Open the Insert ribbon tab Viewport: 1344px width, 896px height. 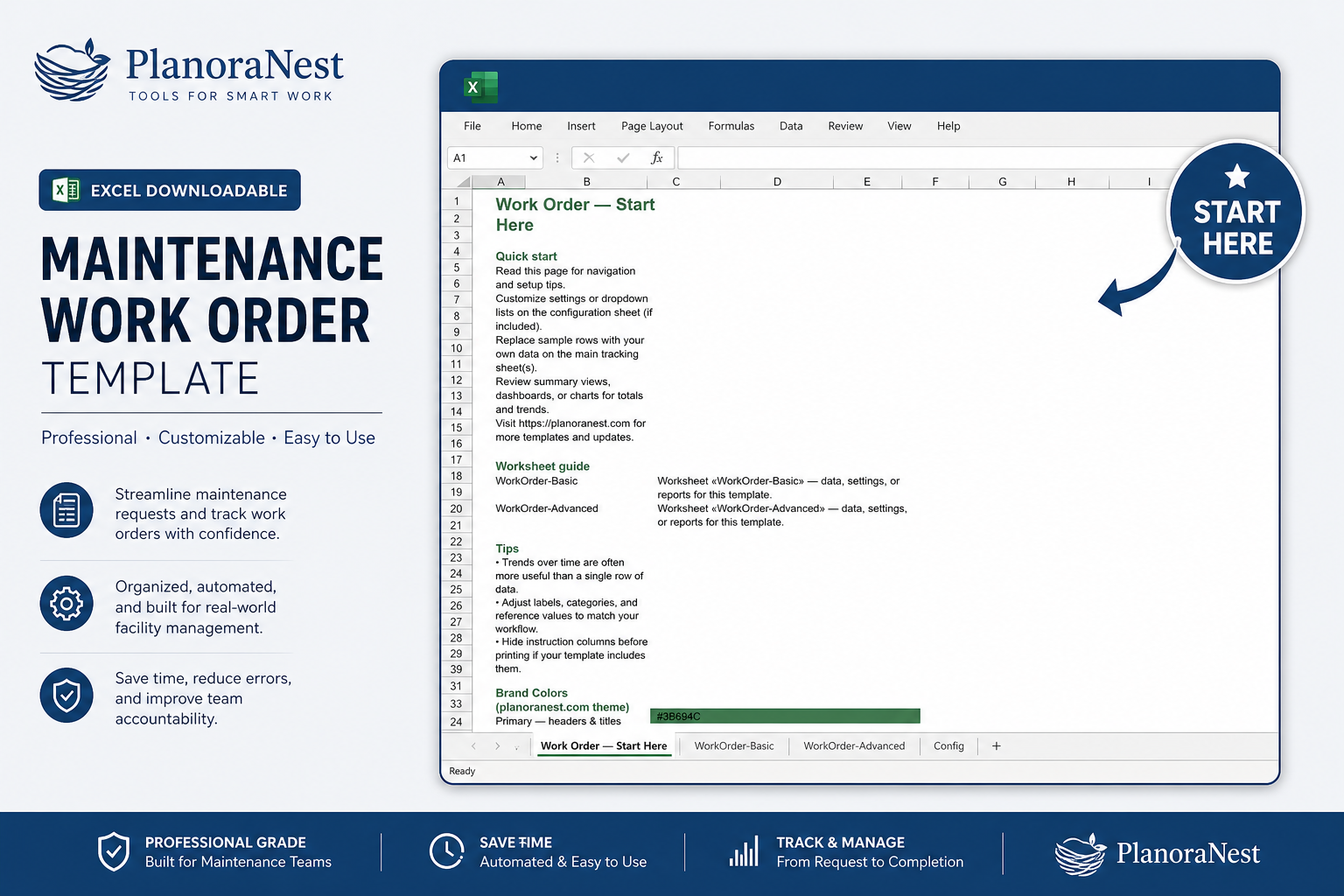pyautogui.click(x=581, y=126)
